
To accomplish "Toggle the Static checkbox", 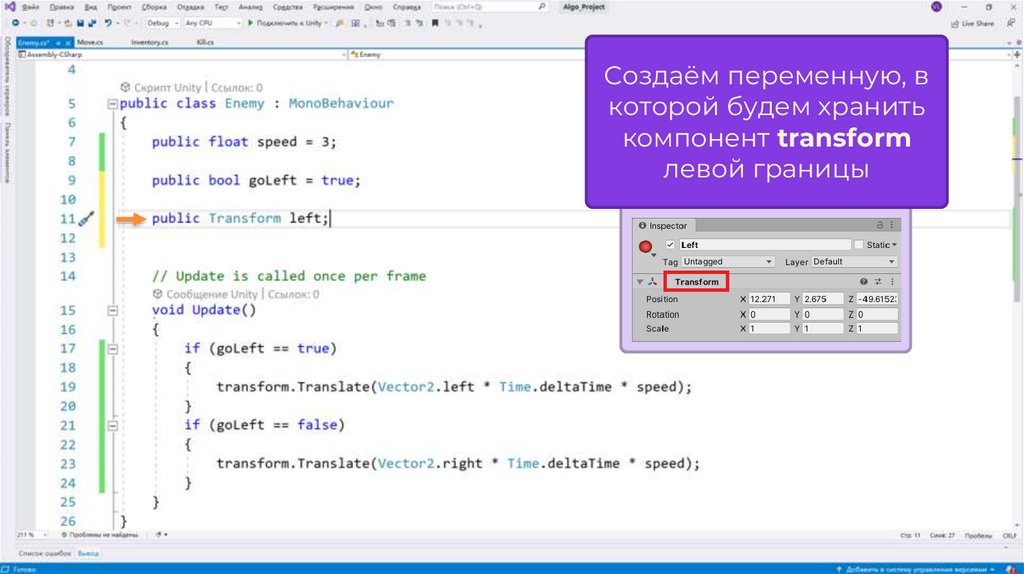I will (x=859, y=245).
